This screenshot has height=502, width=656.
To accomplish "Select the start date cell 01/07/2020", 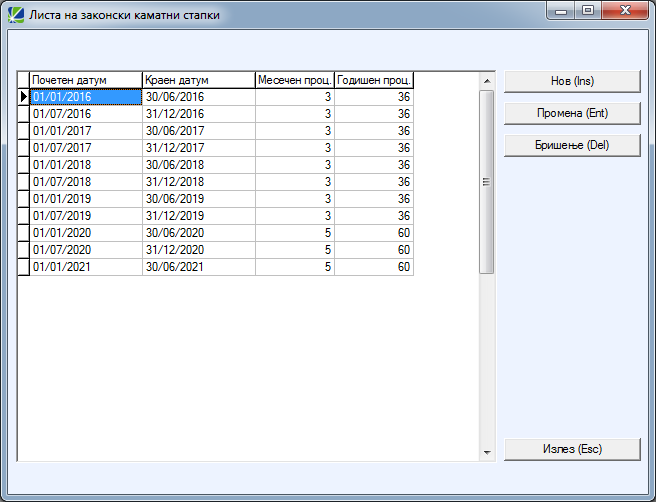I will click(x=86, y=250).
